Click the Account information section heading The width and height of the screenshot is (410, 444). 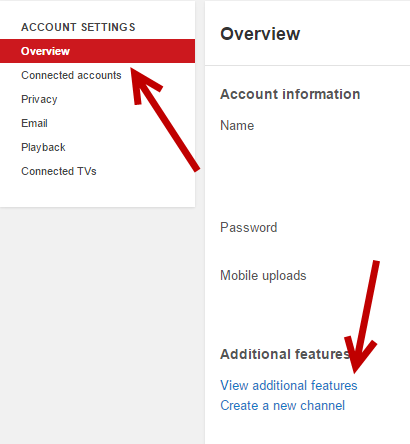(x=290, y=94)
